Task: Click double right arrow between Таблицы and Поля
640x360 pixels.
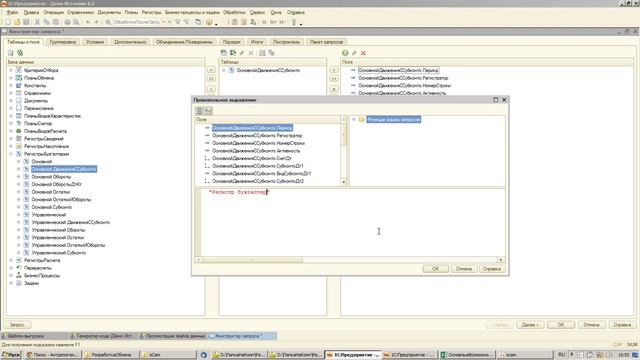Action: coord(333,78)
